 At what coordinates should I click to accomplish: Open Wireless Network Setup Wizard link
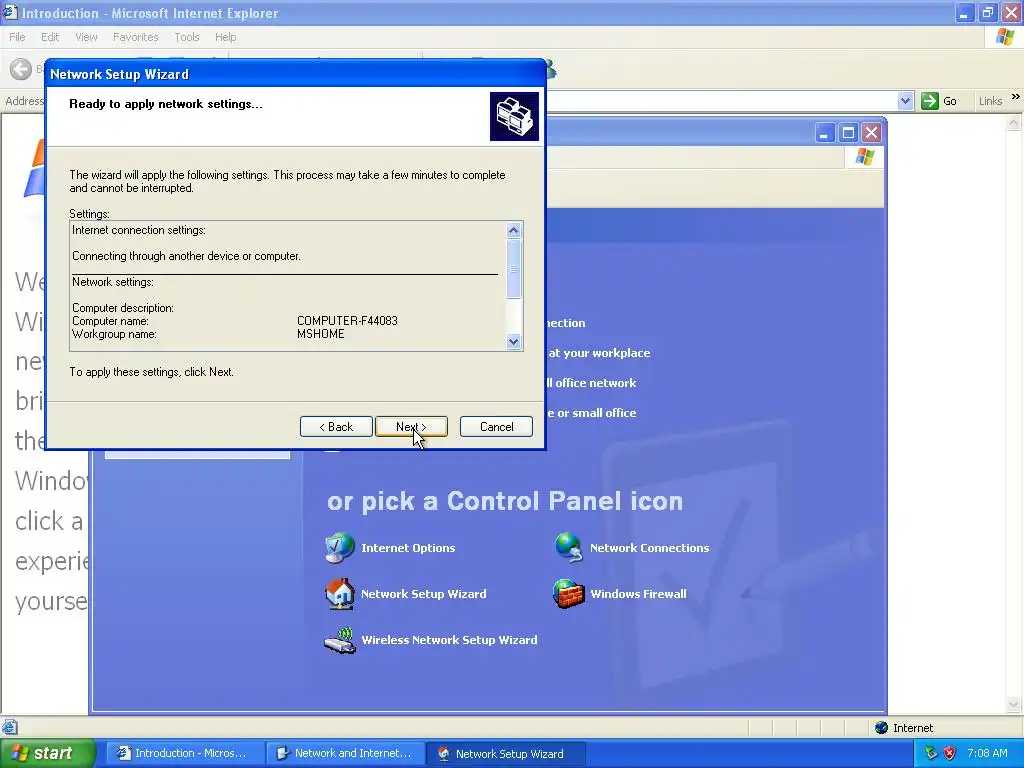pos(449,640)
